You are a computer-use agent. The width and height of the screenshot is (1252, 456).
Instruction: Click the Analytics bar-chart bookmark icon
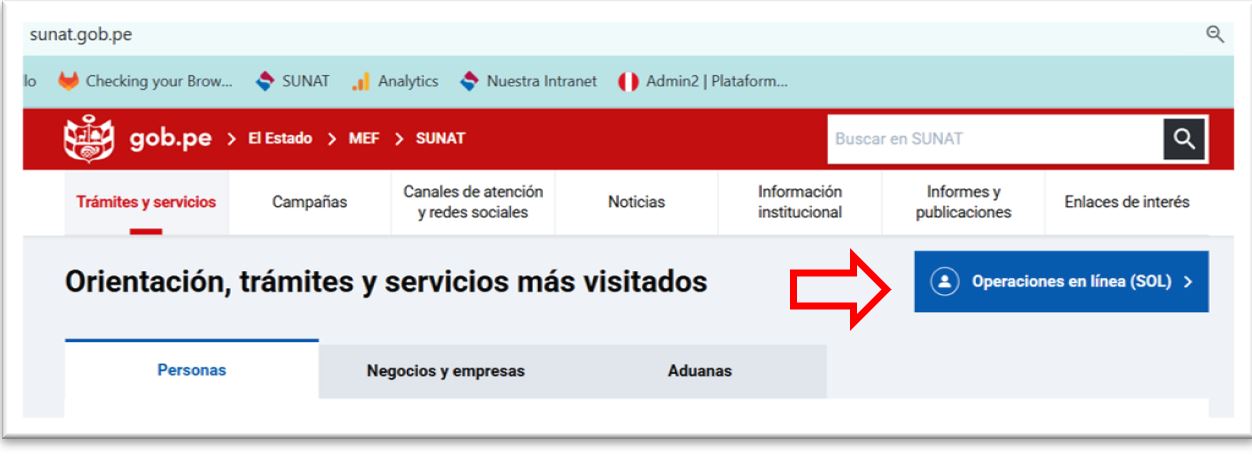[361, 82]
